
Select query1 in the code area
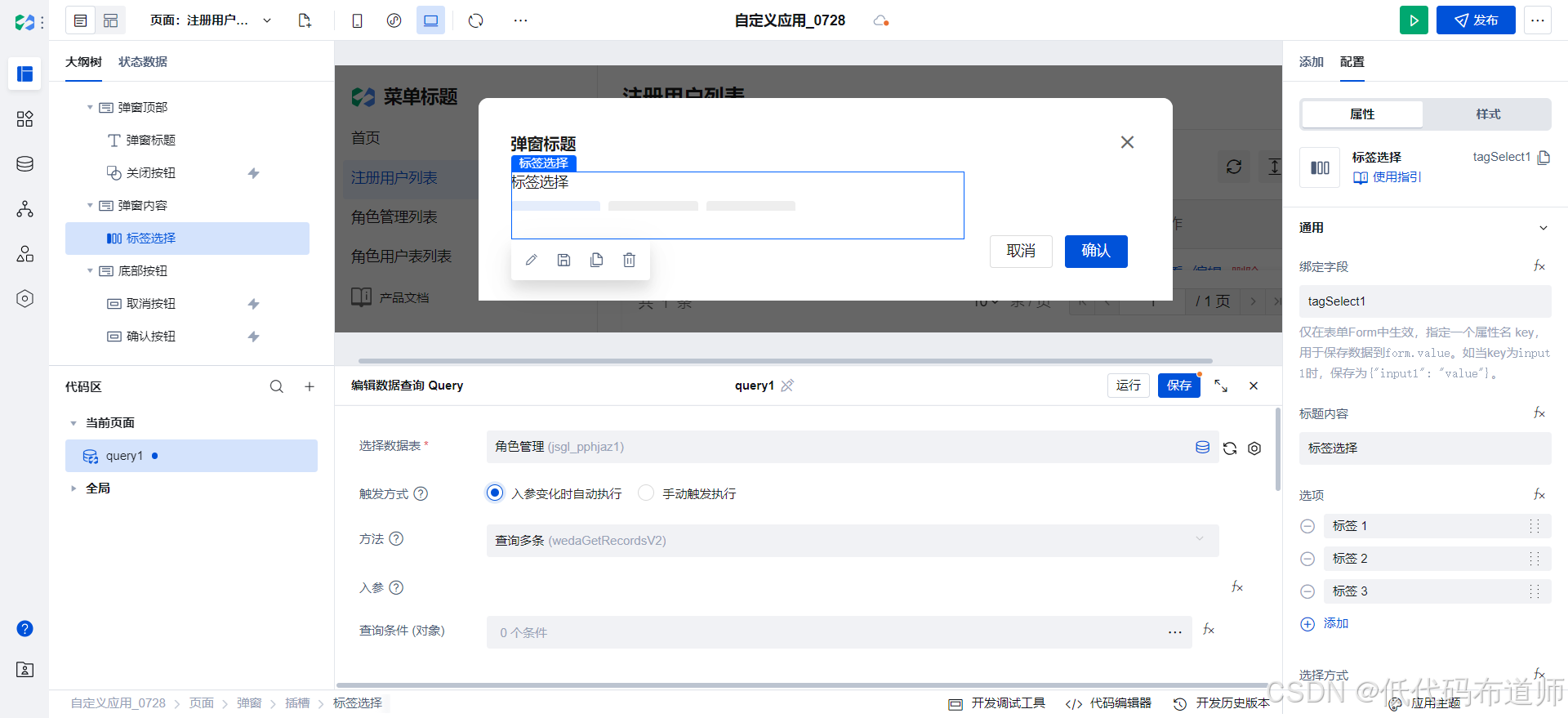191,456
